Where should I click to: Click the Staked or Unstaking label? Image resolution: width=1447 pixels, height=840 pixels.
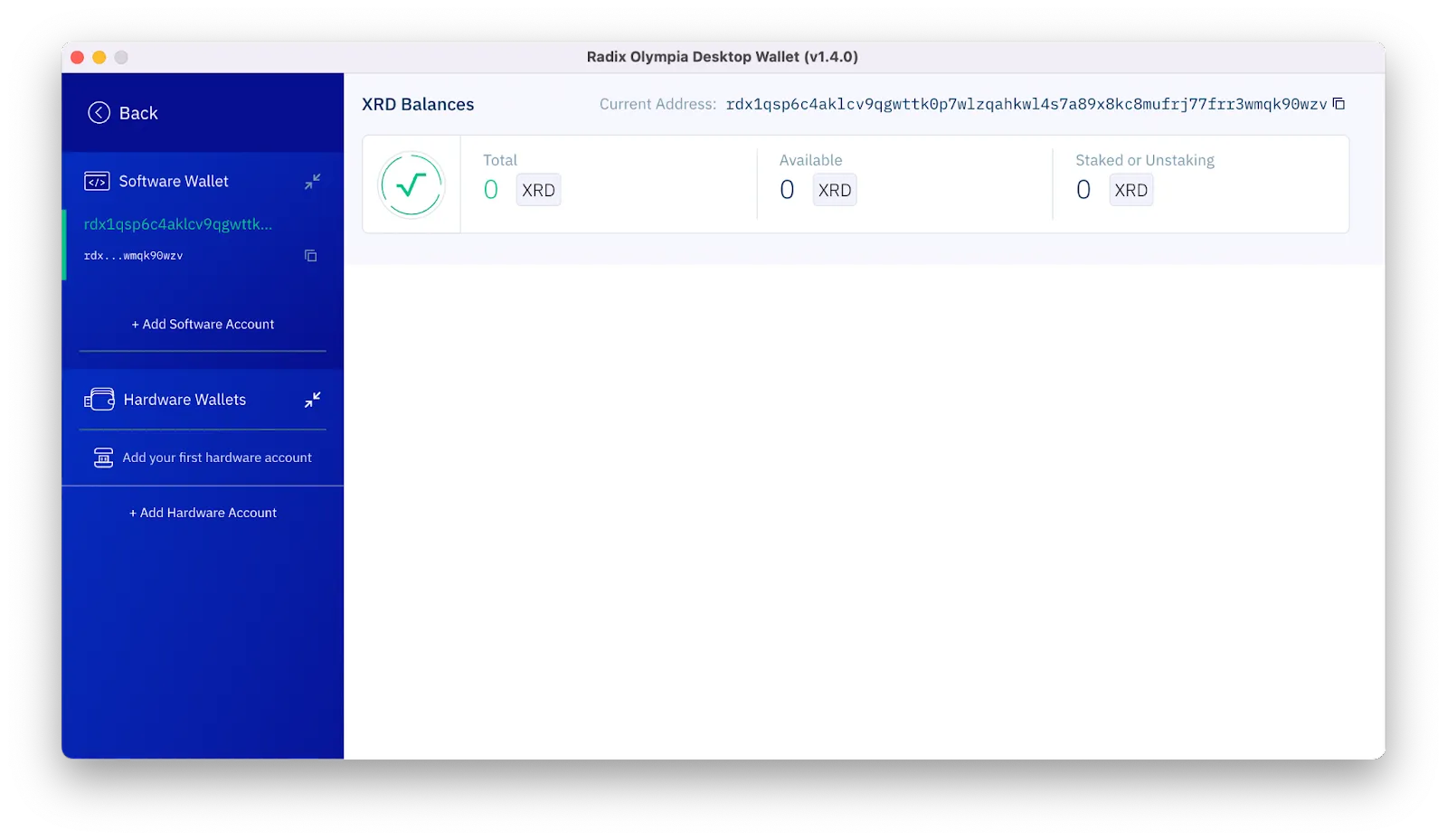pos(1145,160)
